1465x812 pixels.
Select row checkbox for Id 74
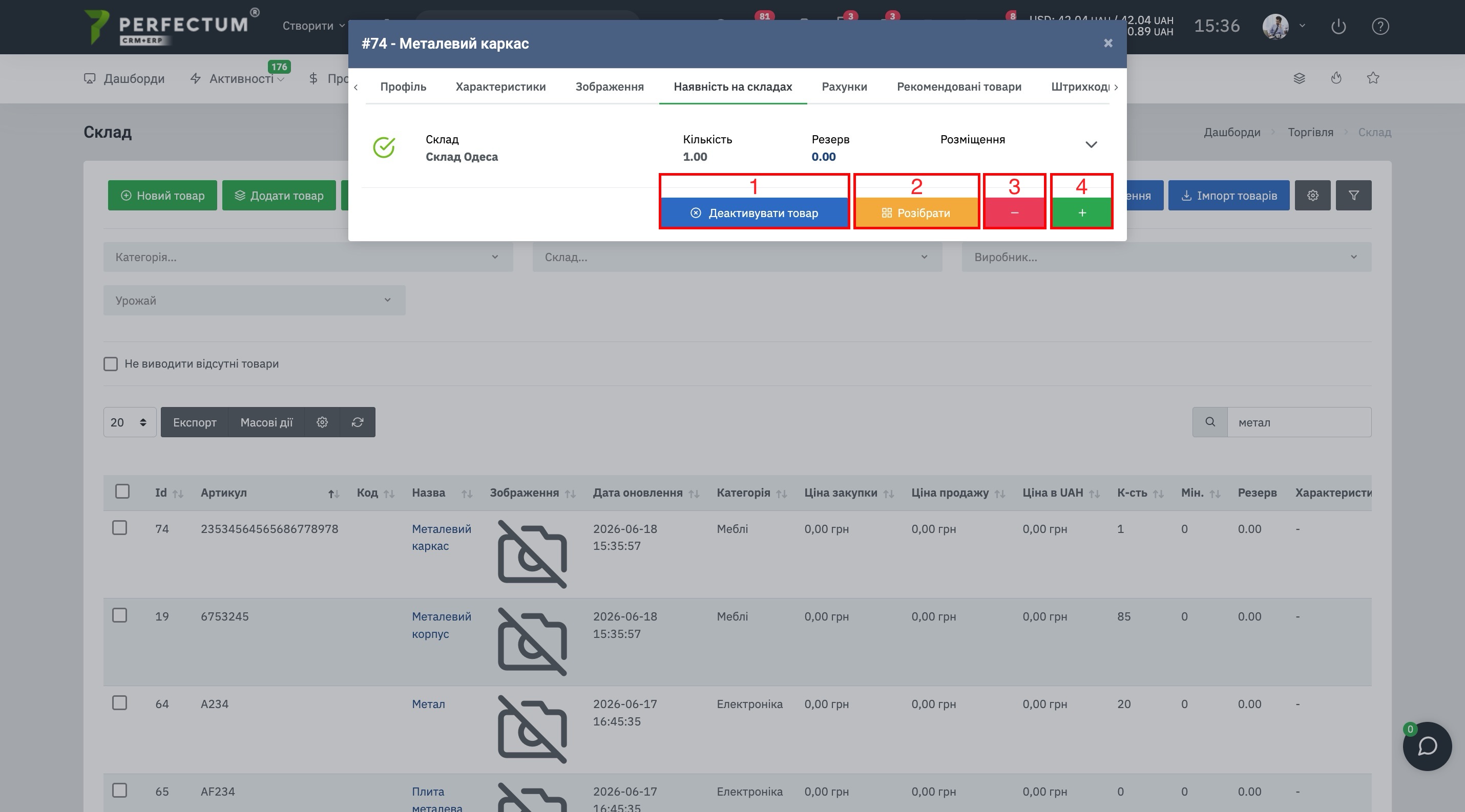tap(119, 528)
